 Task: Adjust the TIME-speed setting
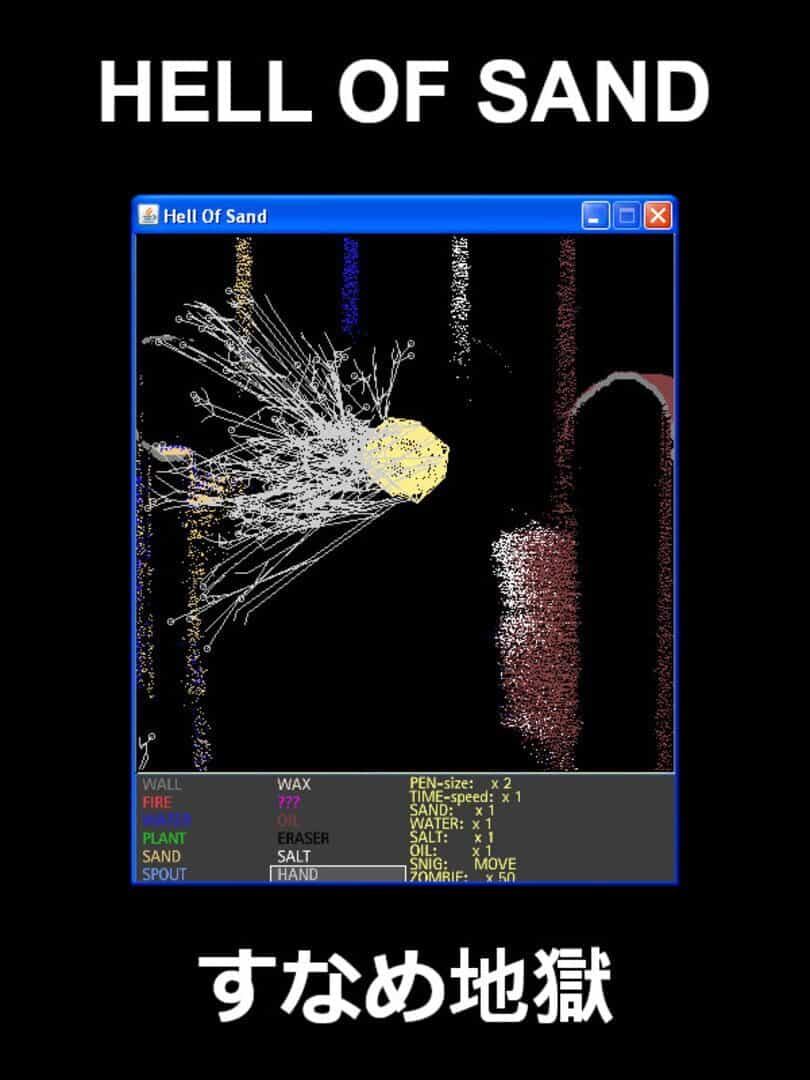[466, 796]
